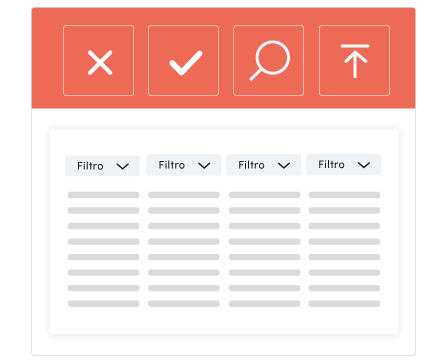440x360 pixels.
Task: Click the Filtro label in the second column
Action: pos(172,165)
